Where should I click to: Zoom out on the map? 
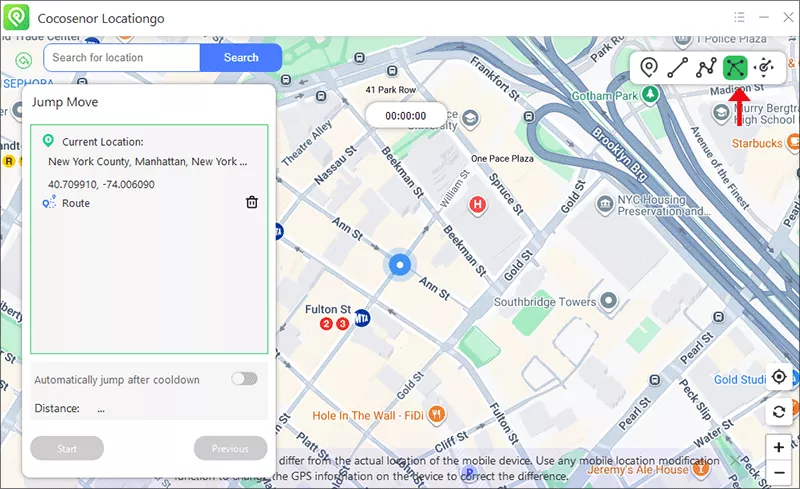(x=779, y=472)
